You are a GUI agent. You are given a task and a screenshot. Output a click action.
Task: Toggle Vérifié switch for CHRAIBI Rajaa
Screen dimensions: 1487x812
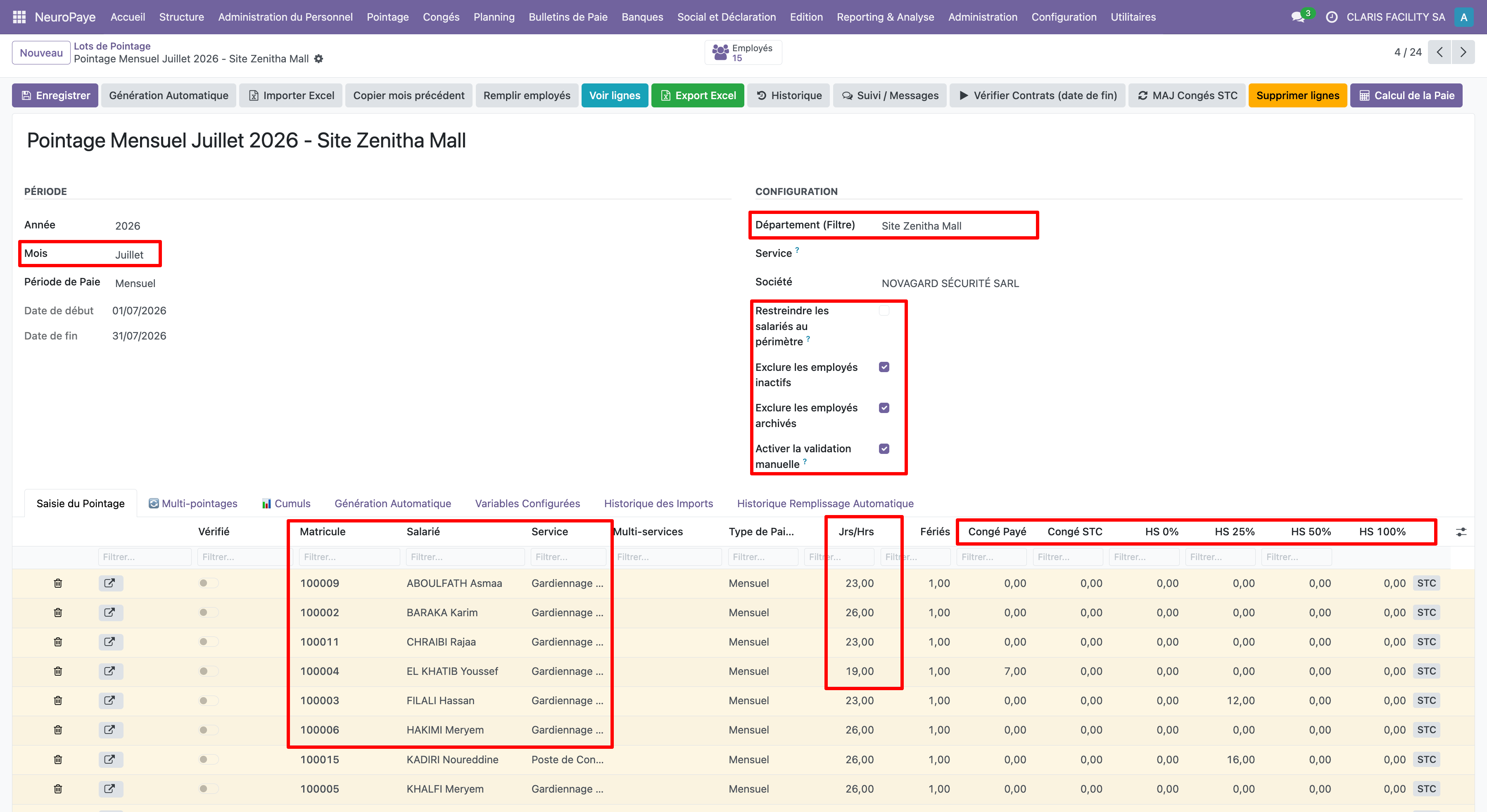pyautogui.click(x=209, y=642)
